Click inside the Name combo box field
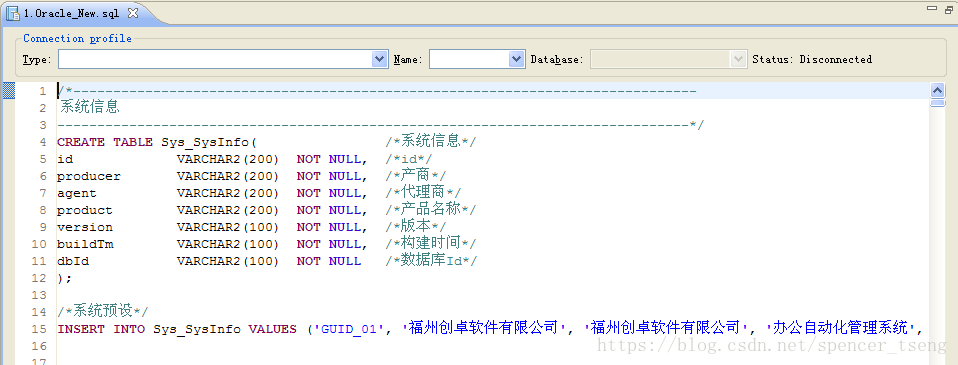Viewport: 958px width, 365px height. [469, 59]
